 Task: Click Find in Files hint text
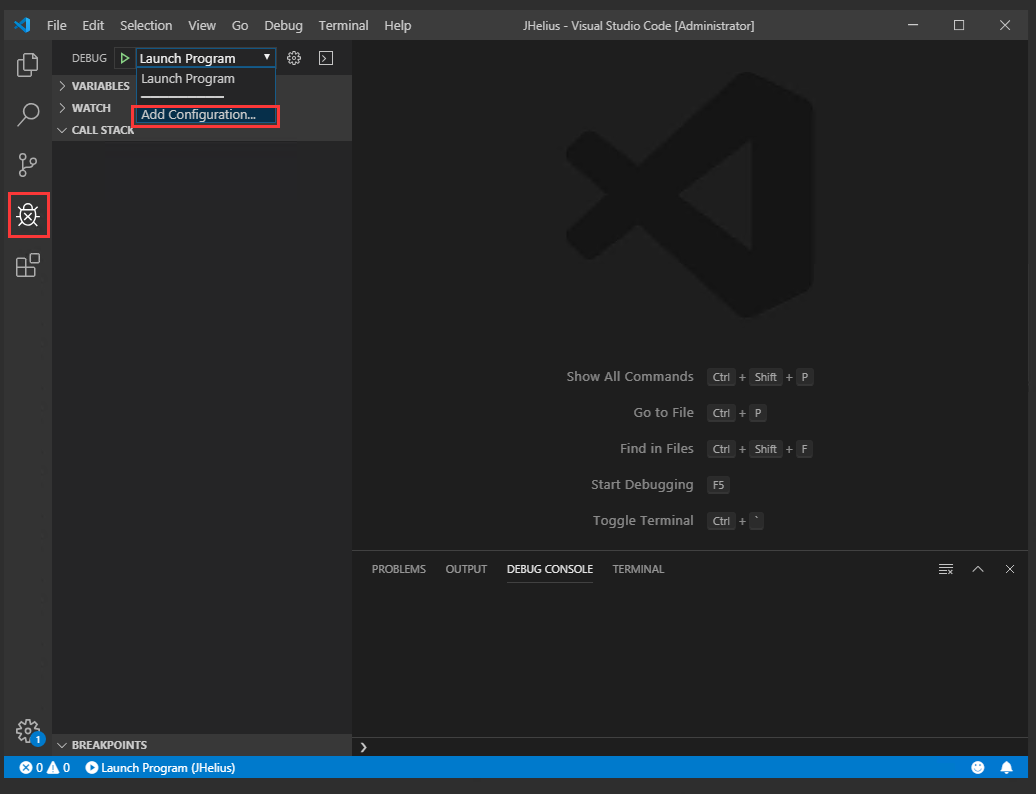(x=657, y=449)
